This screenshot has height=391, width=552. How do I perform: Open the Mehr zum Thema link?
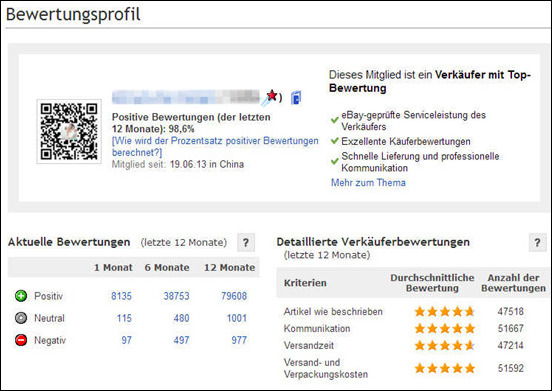tap(368, 183)
